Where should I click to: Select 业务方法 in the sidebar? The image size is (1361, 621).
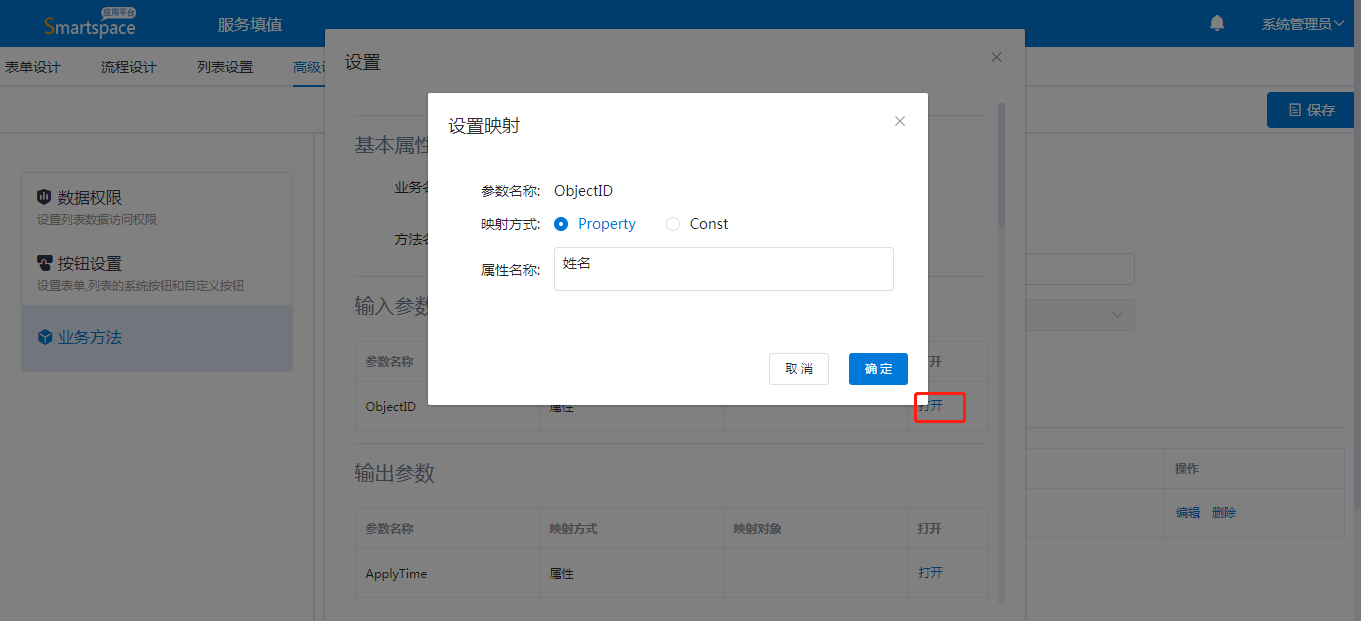point(157,338)
